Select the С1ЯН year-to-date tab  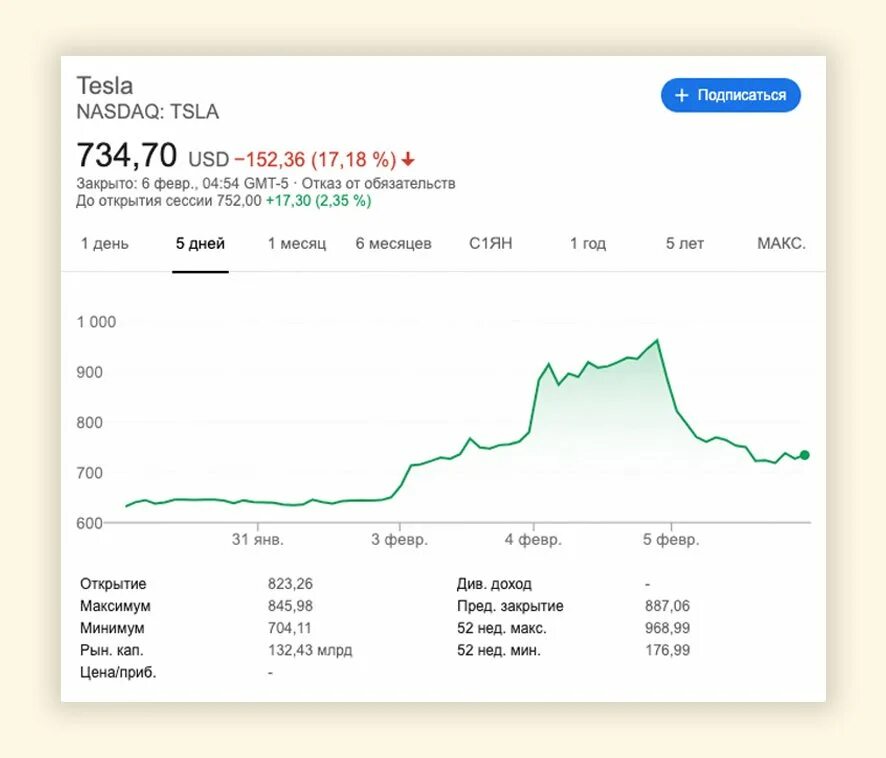click(490, 244)
